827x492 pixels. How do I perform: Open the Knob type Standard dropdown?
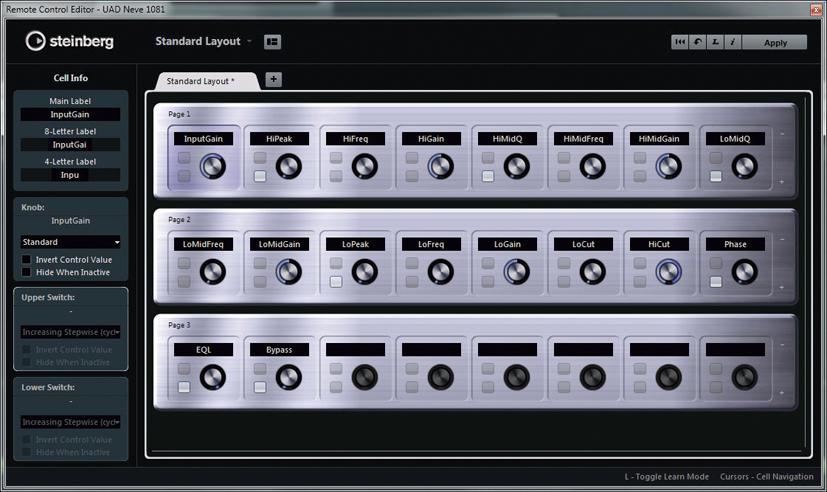(71, 242)
